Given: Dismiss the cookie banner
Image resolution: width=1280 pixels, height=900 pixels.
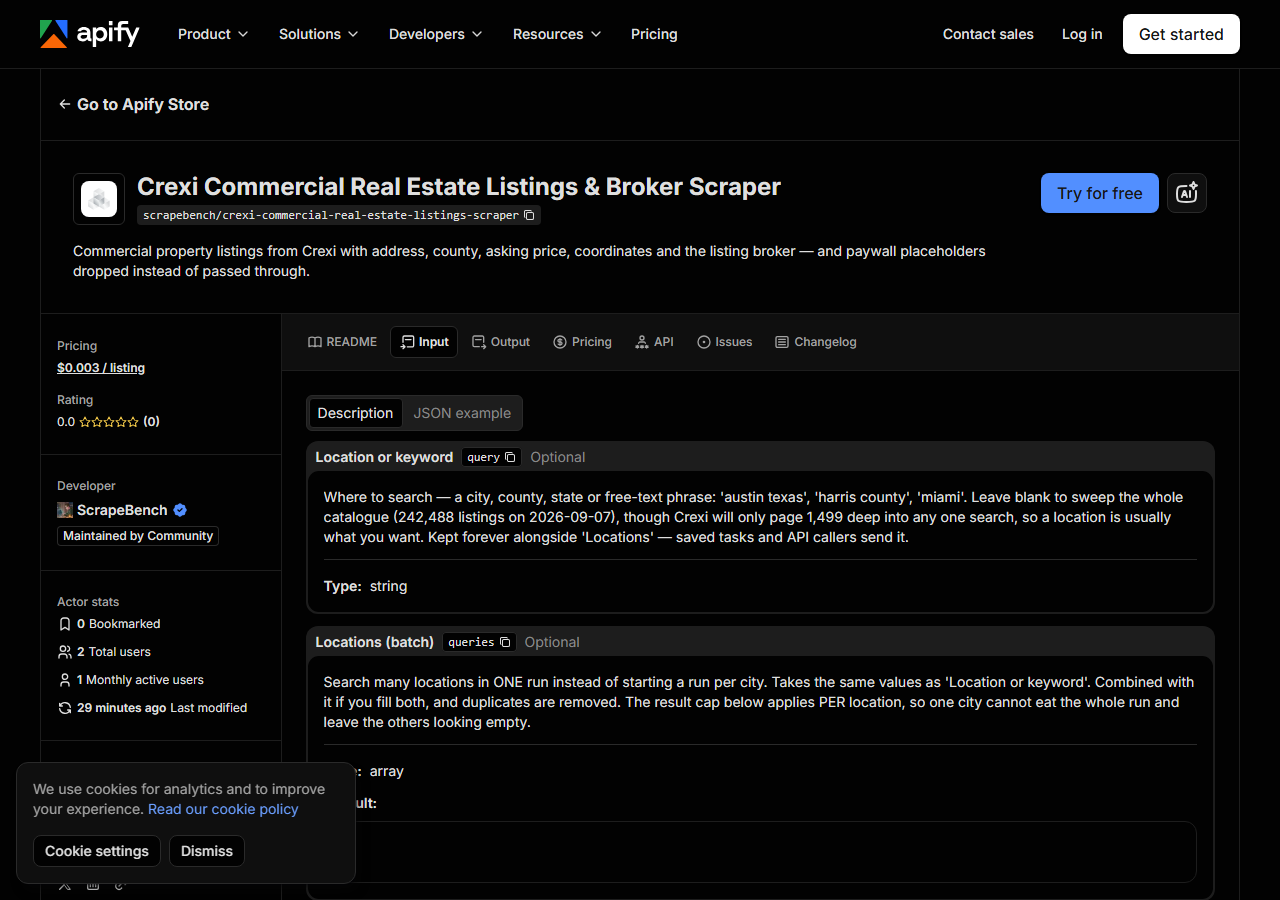Looking at the screenshot, I should pyautogui.click(x=207, y=851).
